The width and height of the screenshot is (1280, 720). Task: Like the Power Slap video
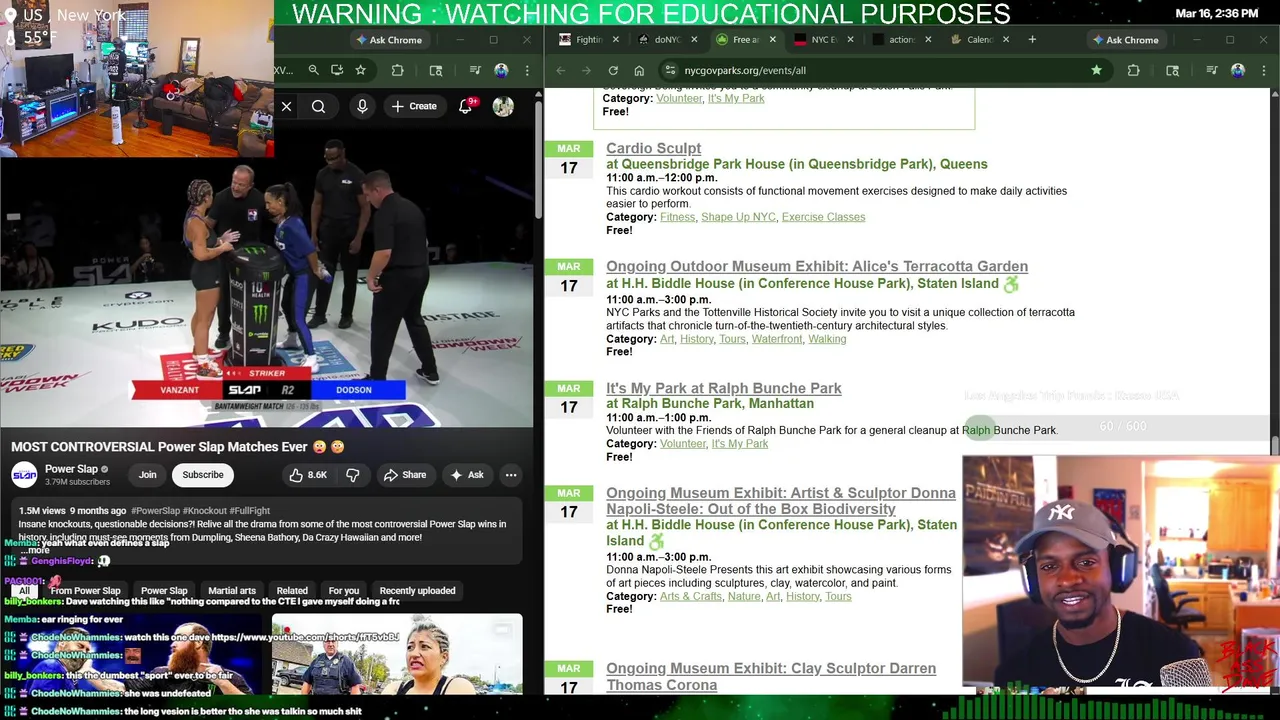pos(308,475)
